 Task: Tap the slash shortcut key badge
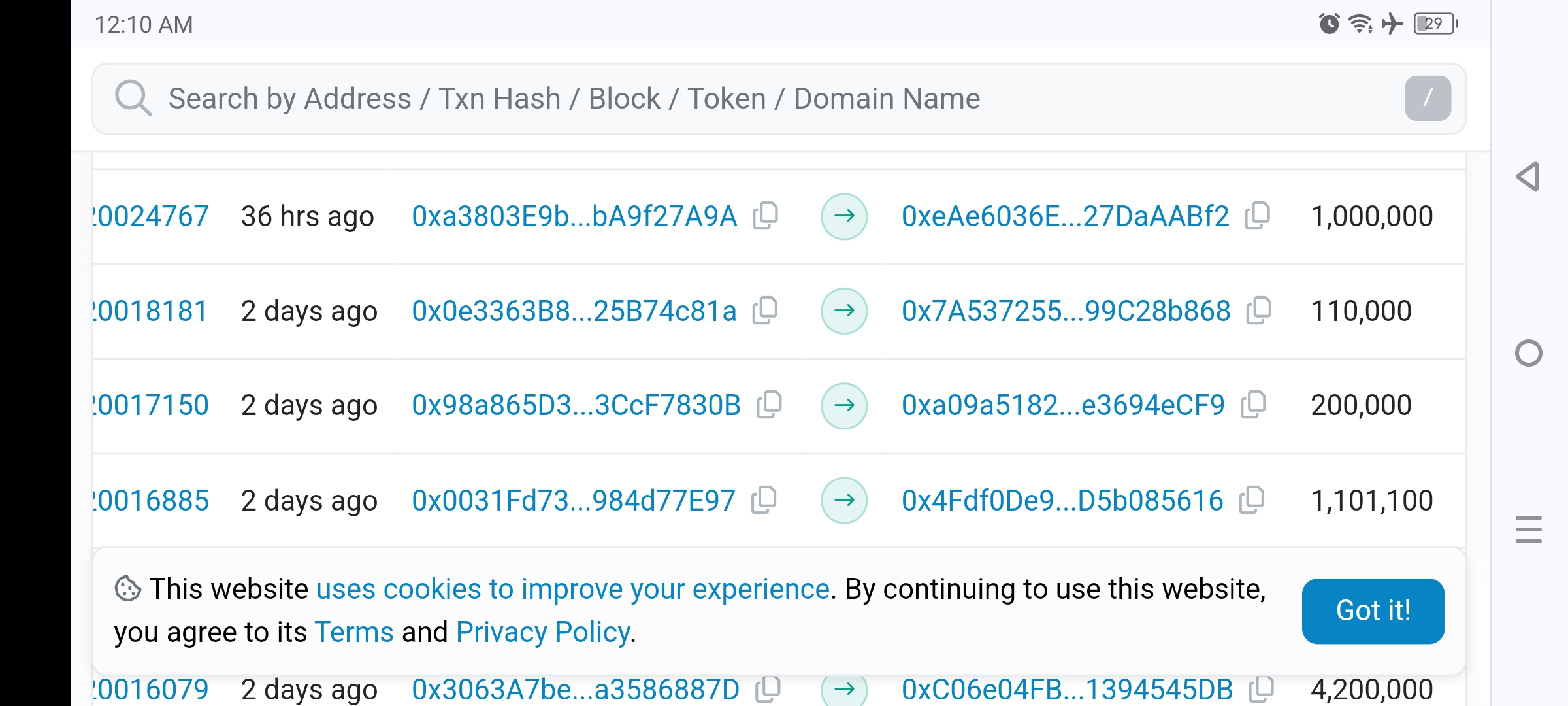point(1428,98)
